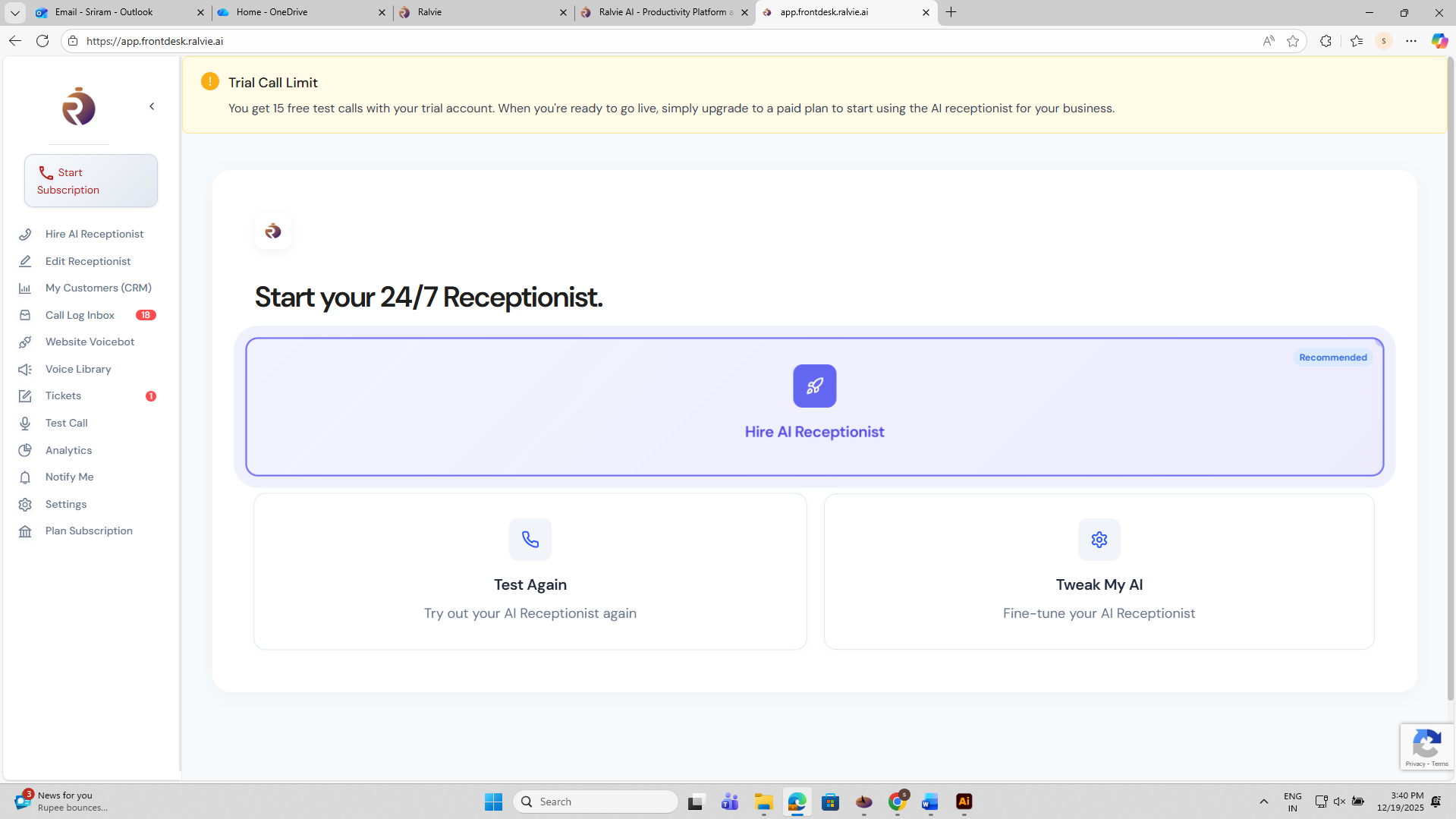The width and height of the screenshot is (1456, 819).
Task: Click the gear icon in Tweak My AI card
Action: [1099, 540]
